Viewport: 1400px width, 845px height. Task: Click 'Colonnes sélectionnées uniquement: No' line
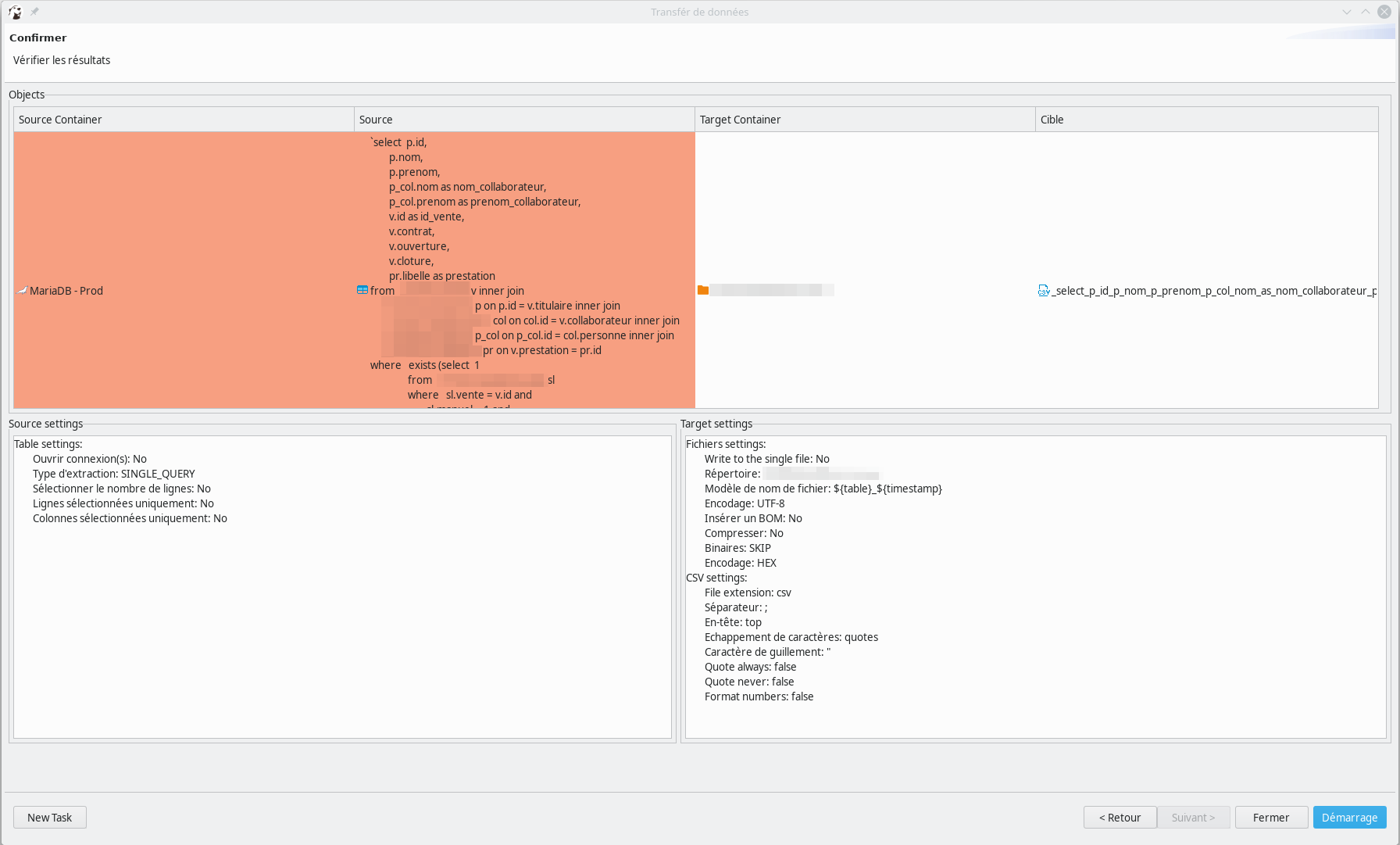pos(130,518)
